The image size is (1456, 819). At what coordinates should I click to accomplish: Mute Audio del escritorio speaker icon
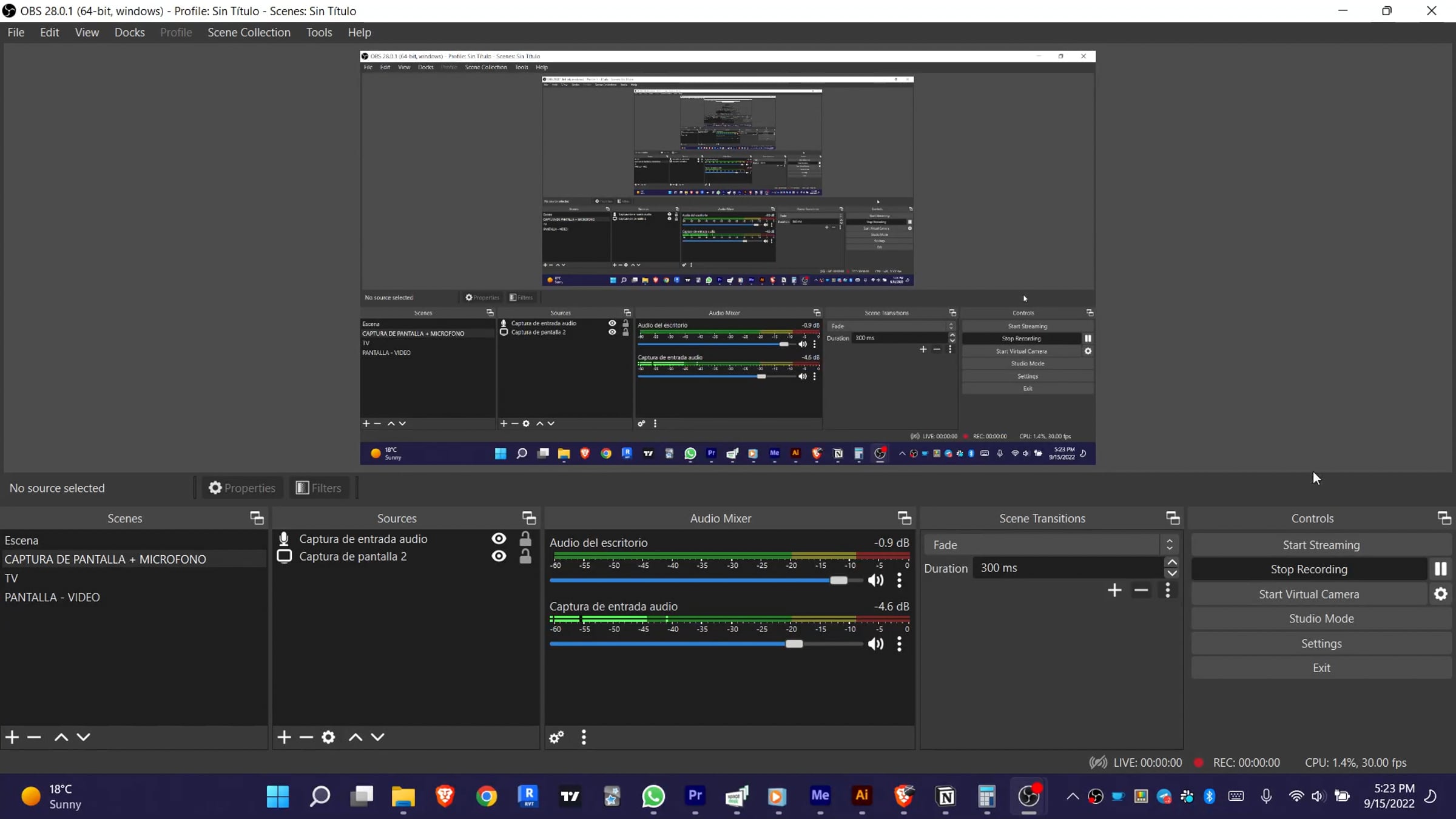[875, 580]
